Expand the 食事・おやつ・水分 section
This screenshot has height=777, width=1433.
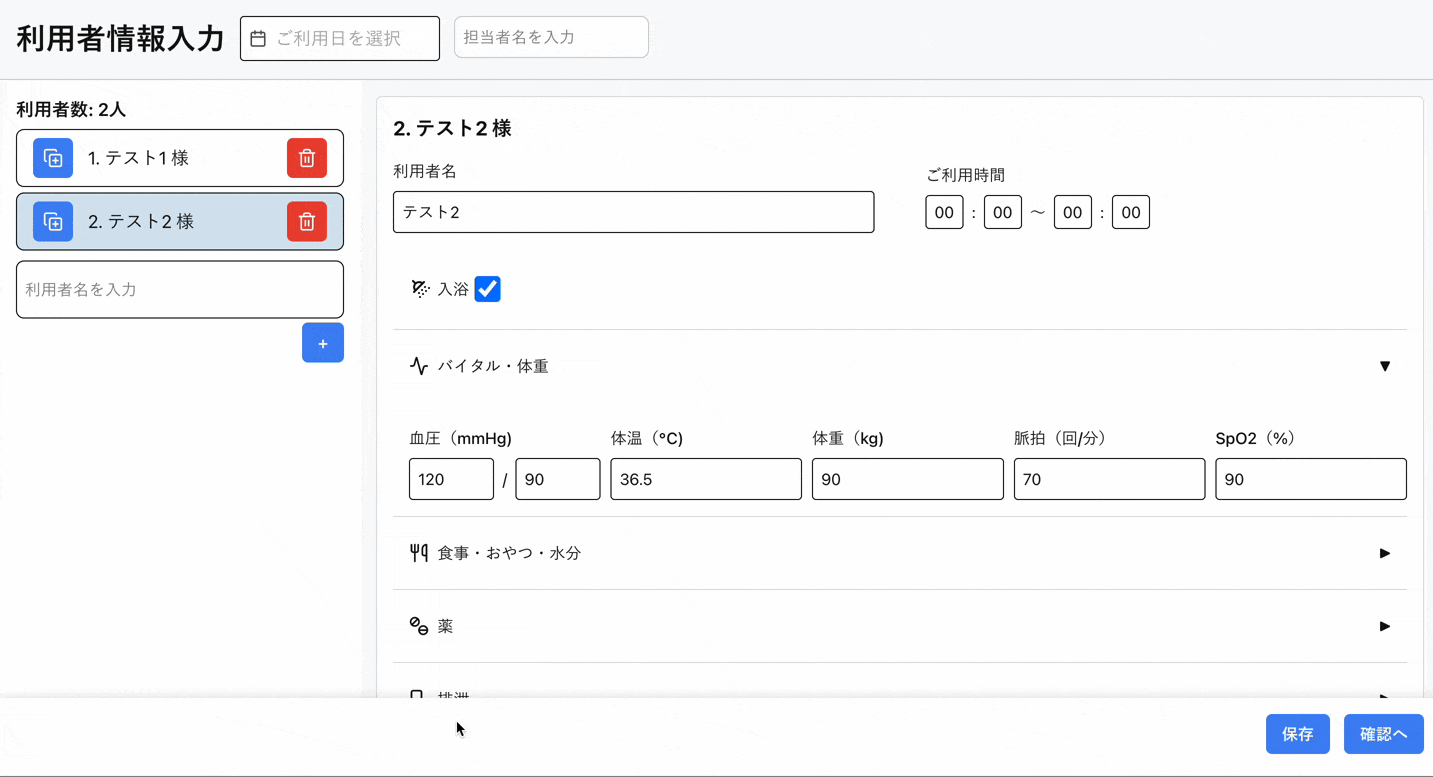point(1385,553)
